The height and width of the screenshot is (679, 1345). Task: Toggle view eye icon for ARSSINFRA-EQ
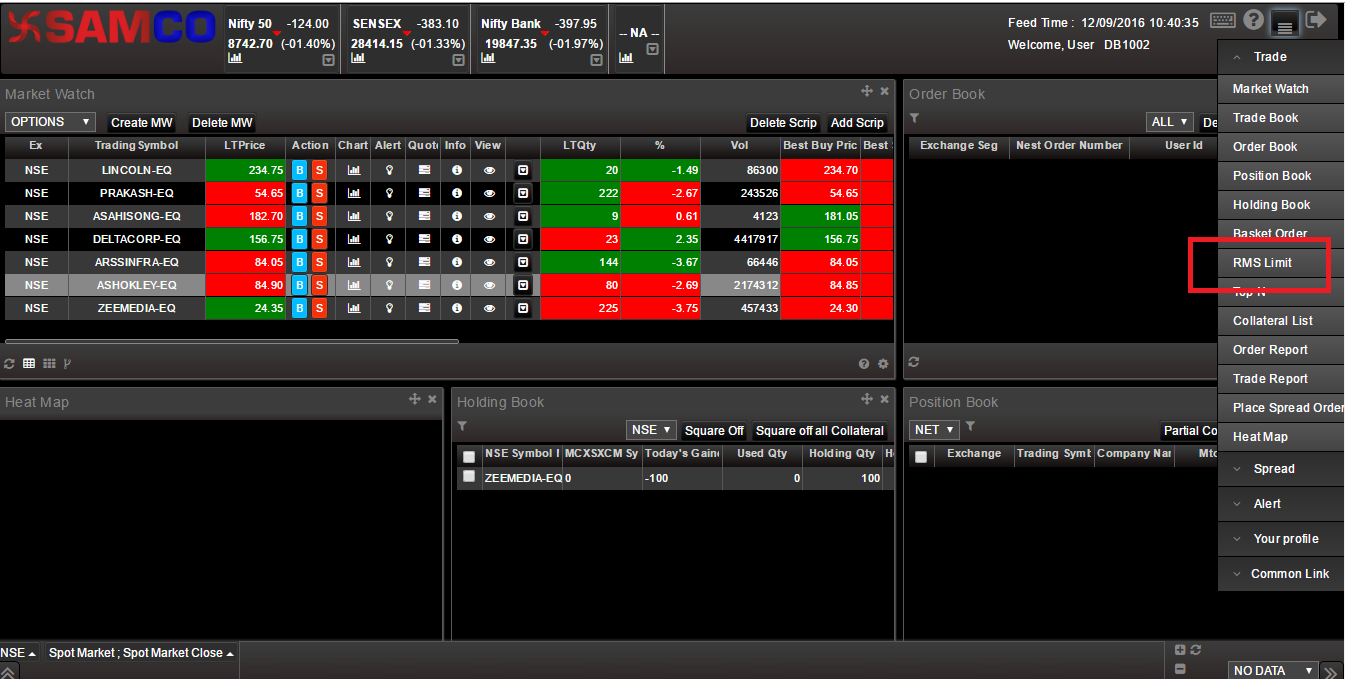point(489,262)
